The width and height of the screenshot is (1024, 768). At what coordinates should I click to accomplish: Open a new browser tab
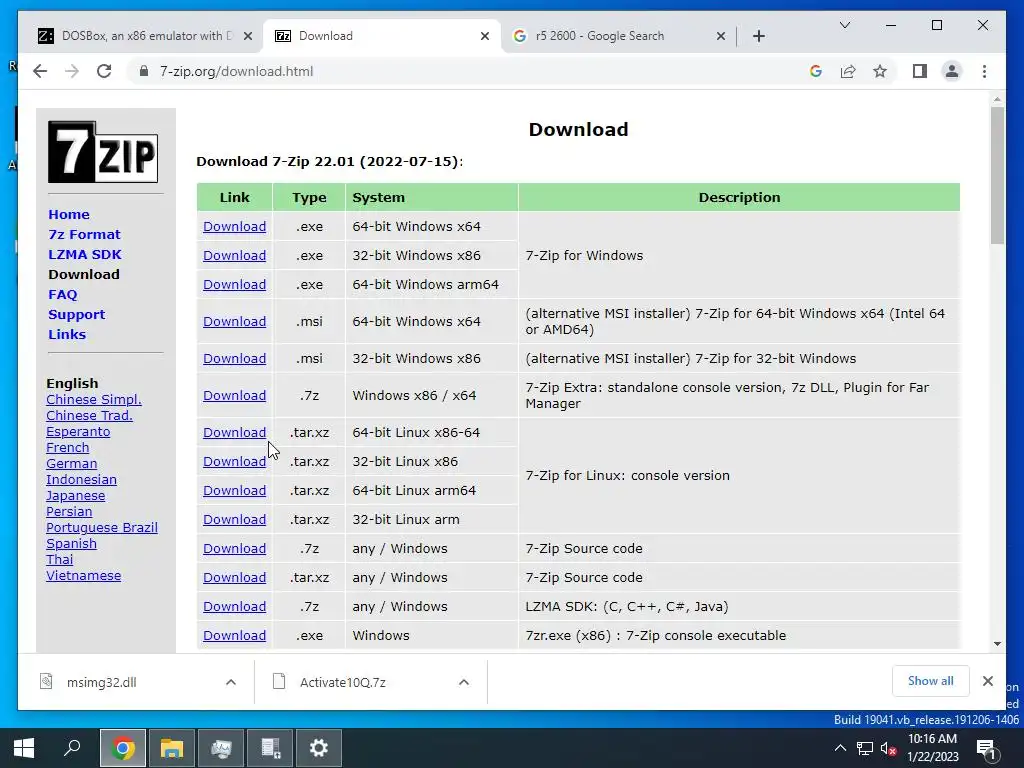758,36
